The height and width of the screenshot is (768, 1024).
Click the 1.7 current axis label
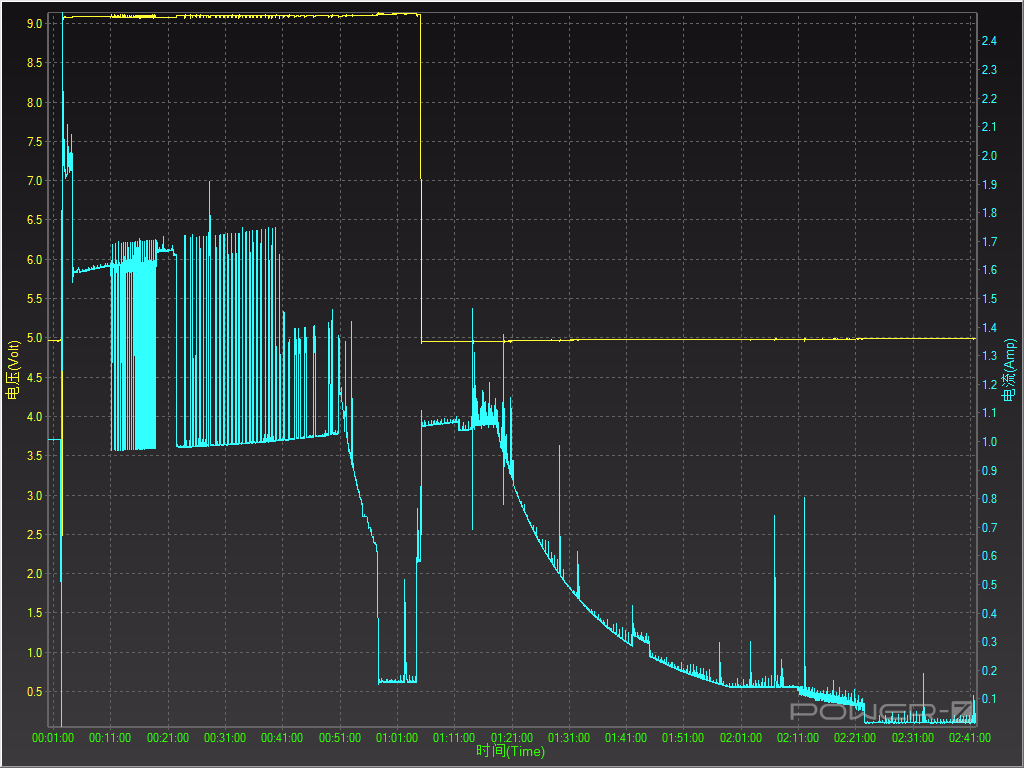[x=989, y=241]
